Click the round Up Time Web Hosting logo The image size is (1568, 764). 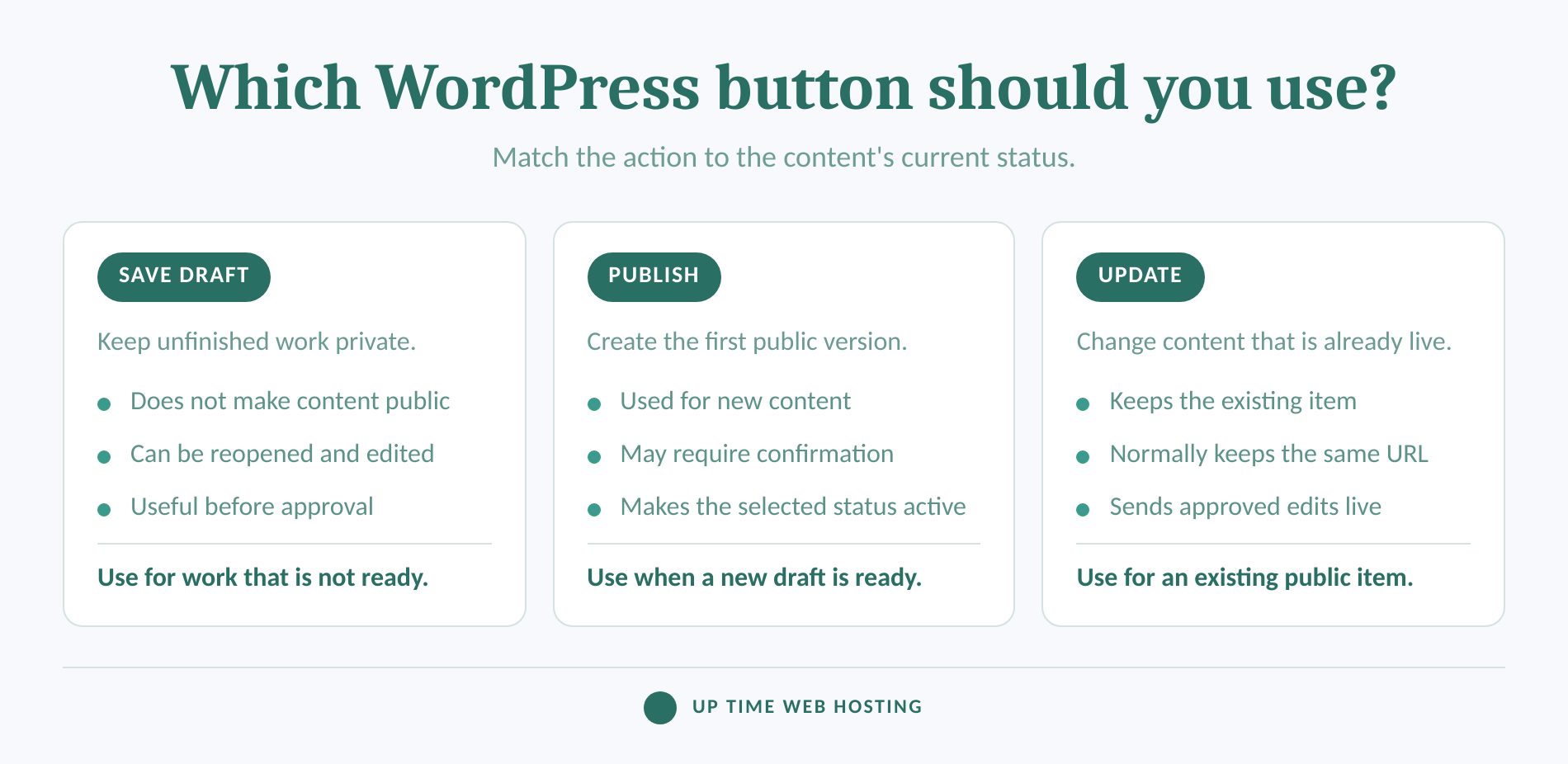[660, 708]
